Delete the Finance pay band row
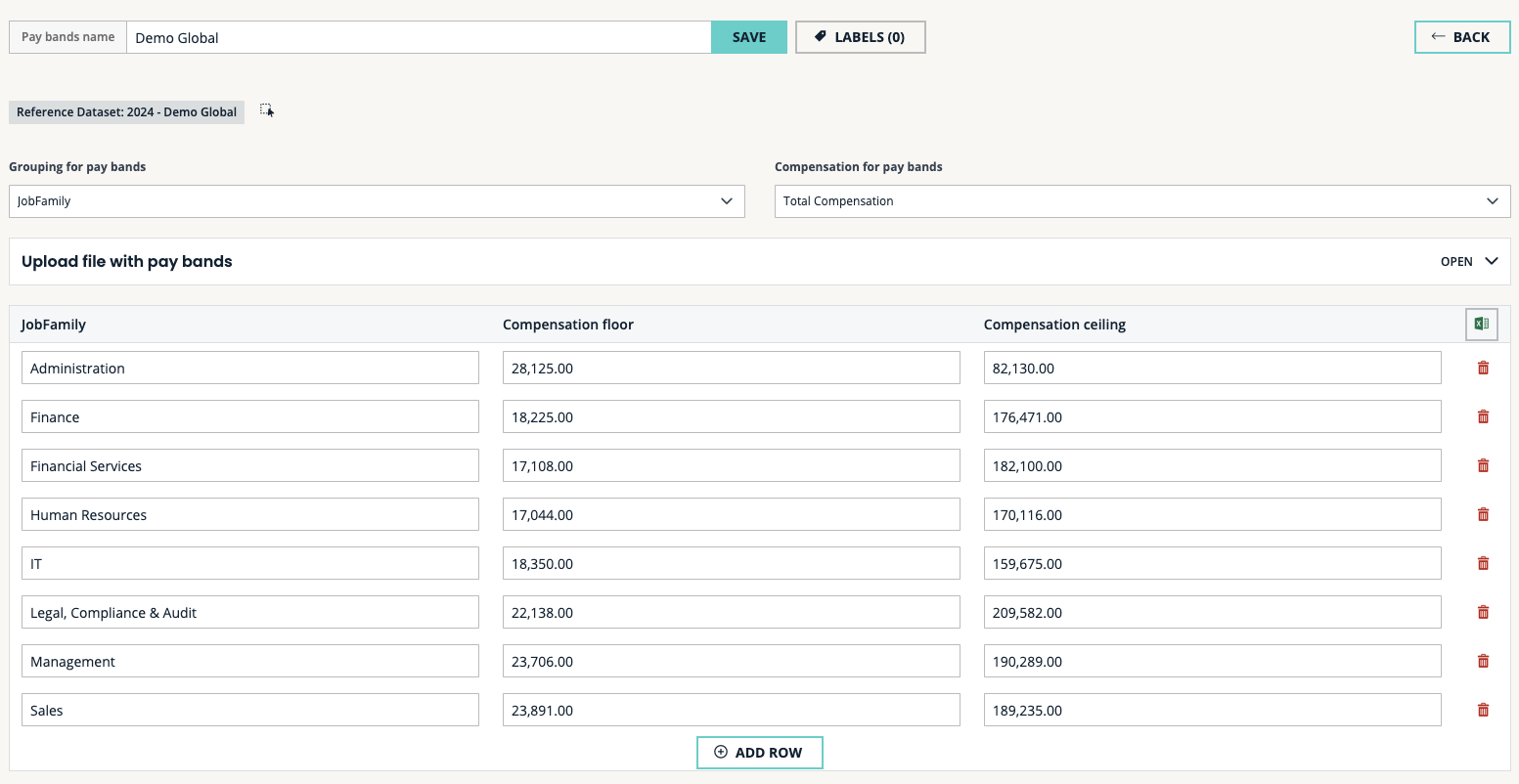1519x784 pixels. point(1483,416)
